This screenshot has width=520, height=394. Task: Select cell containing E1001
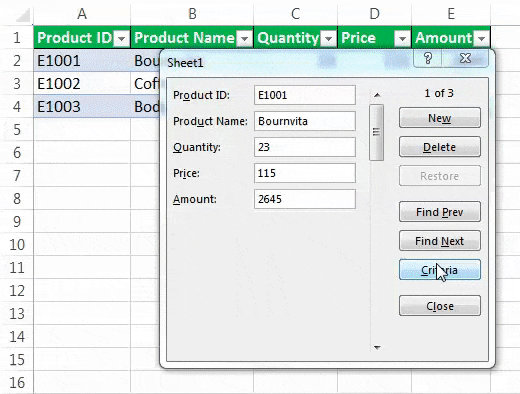[82, 61]
